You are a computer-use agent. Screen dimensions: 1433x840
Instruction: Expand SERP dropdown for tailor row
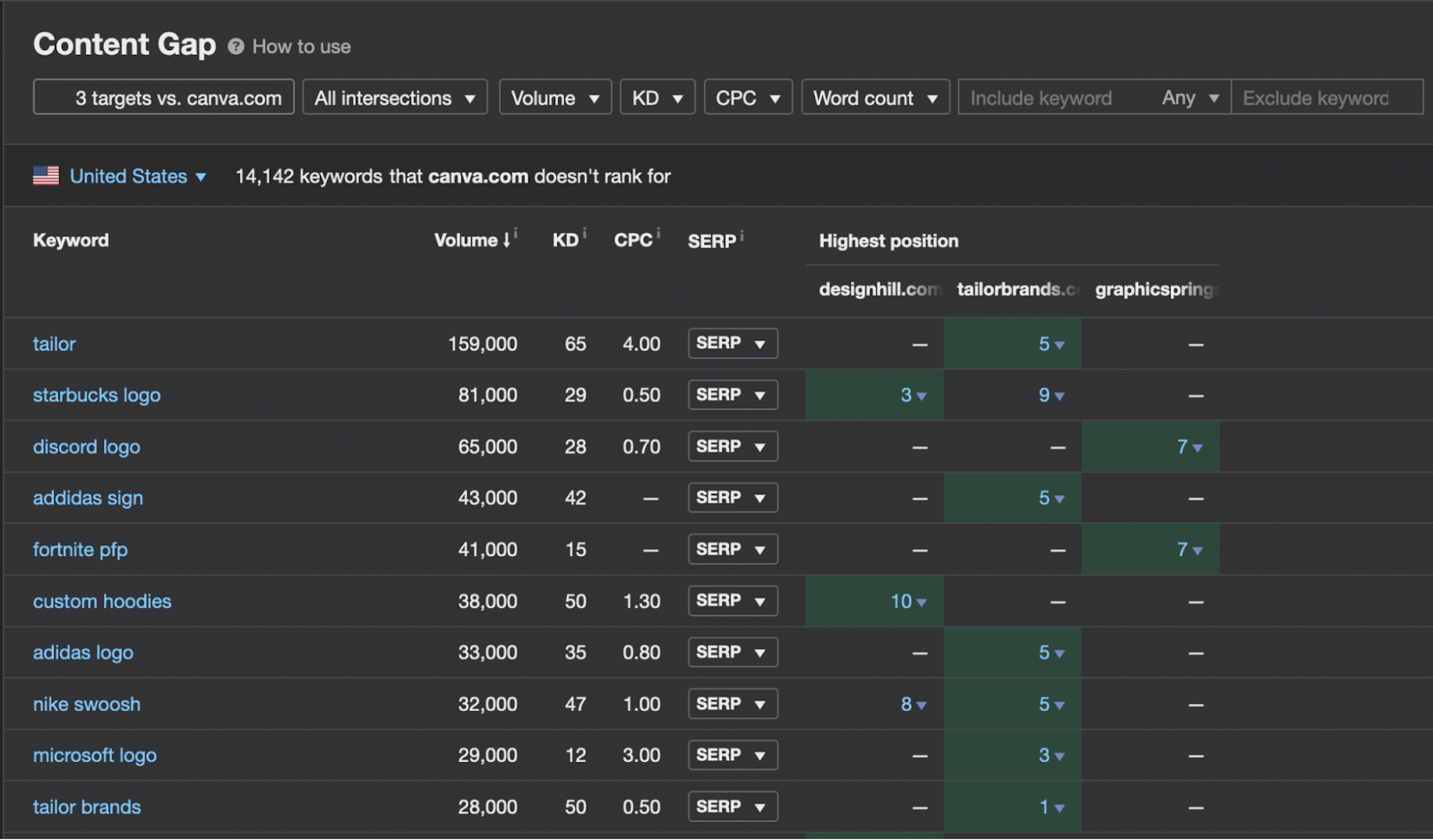coord(732,343)
